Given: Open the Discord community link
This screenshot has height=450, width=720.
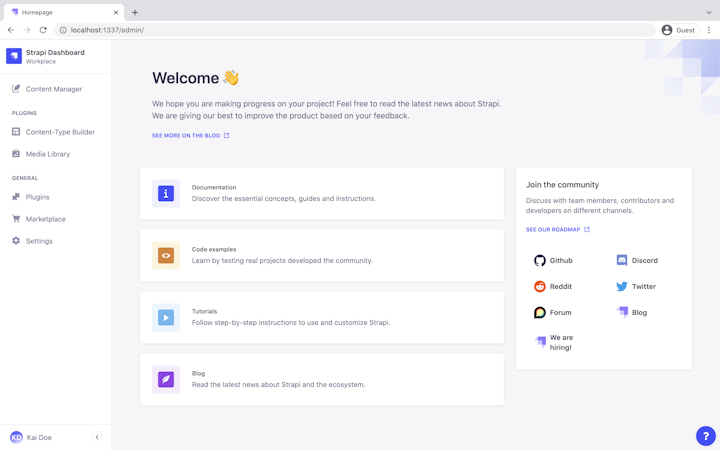Looking at the screenshot, I should click(637, 260).
